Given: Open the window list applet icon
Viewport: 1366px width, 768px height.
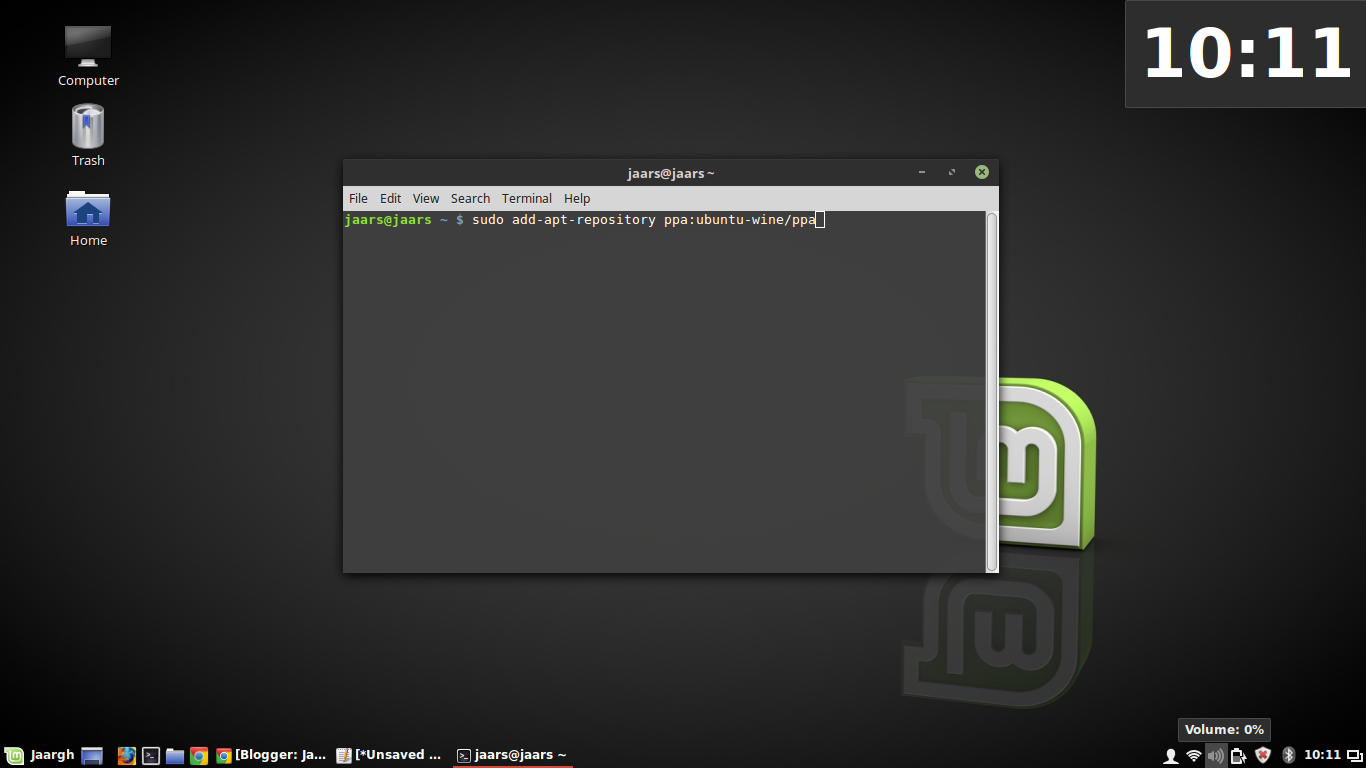Looking at the screenshot, I should click(1354, 756).
